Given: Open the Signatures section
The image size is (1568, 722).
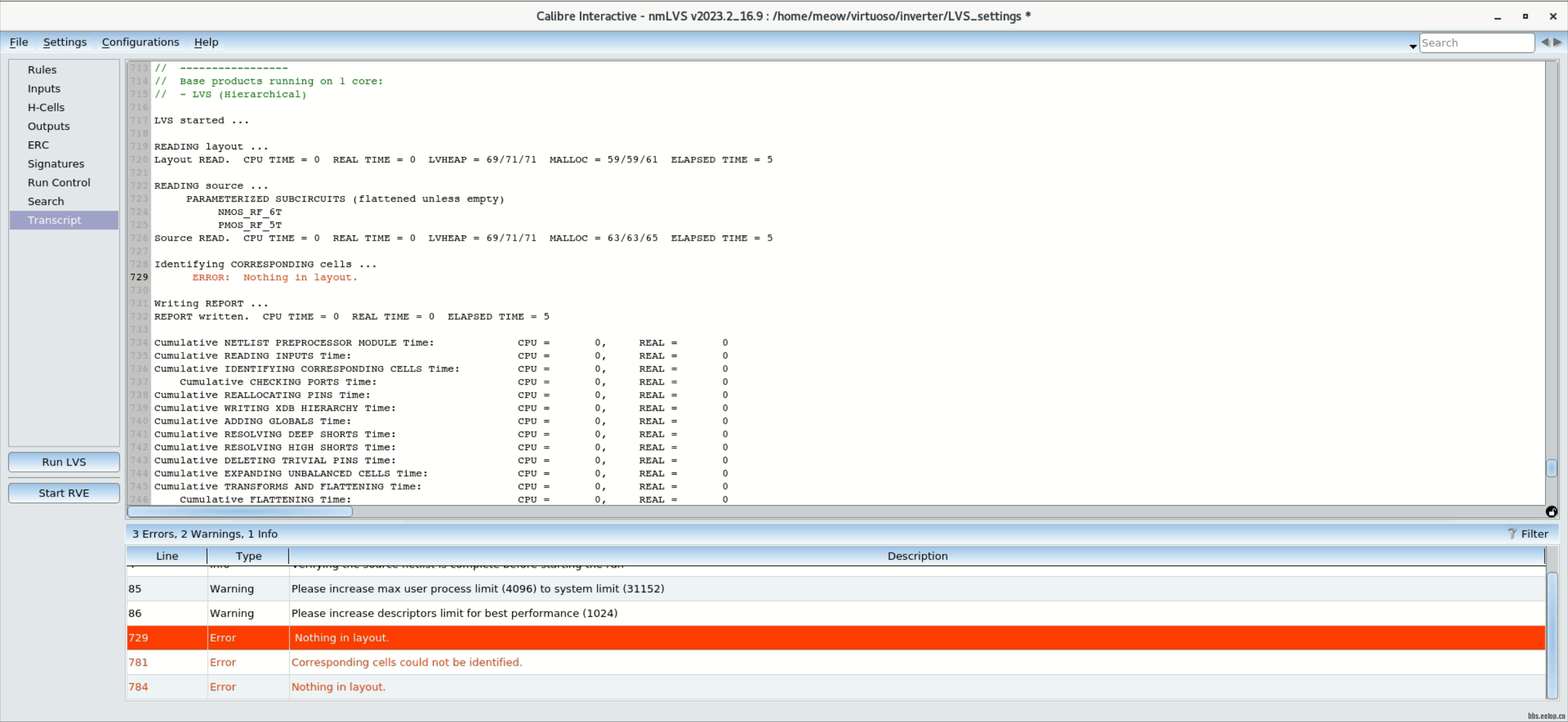Looking at the screenshot, I should tap(55, 163).
